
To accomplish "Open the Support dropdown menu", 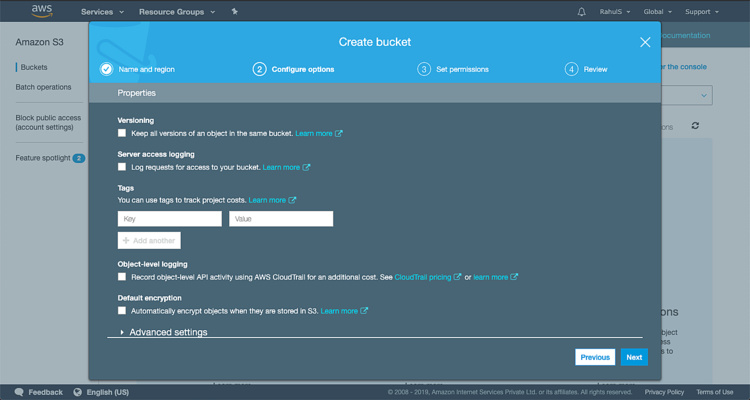I will click(x=701, y=12).
